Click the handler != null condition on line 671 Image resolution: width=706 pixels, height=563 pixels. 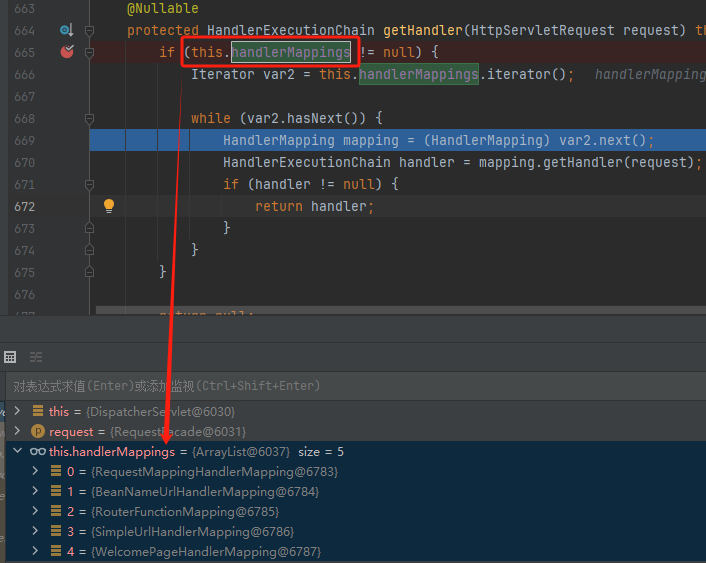point(314,184)
